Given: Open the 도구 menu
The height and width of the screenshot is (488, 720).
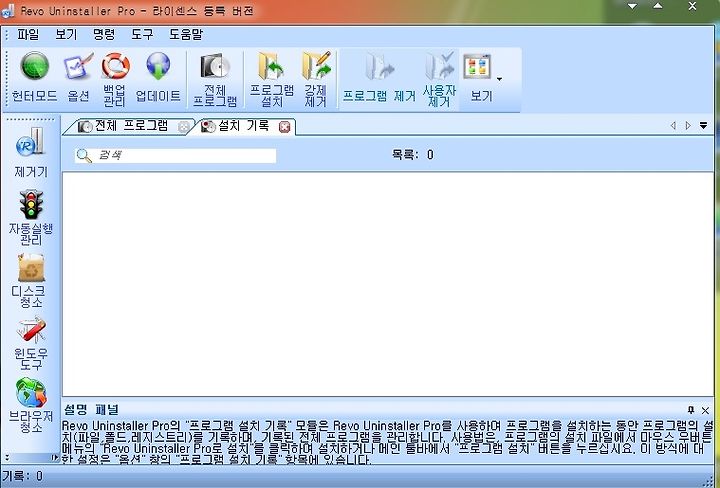Looking at the screenshot, I should pyautogui.click(x=142, y=34).
